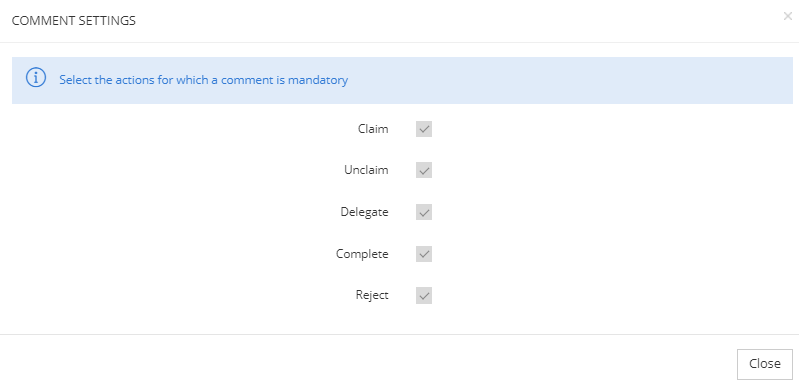Click the Unclaim label
Viewport: 799px width, 389px height.
pyautogui.click(x=366, y=170)
